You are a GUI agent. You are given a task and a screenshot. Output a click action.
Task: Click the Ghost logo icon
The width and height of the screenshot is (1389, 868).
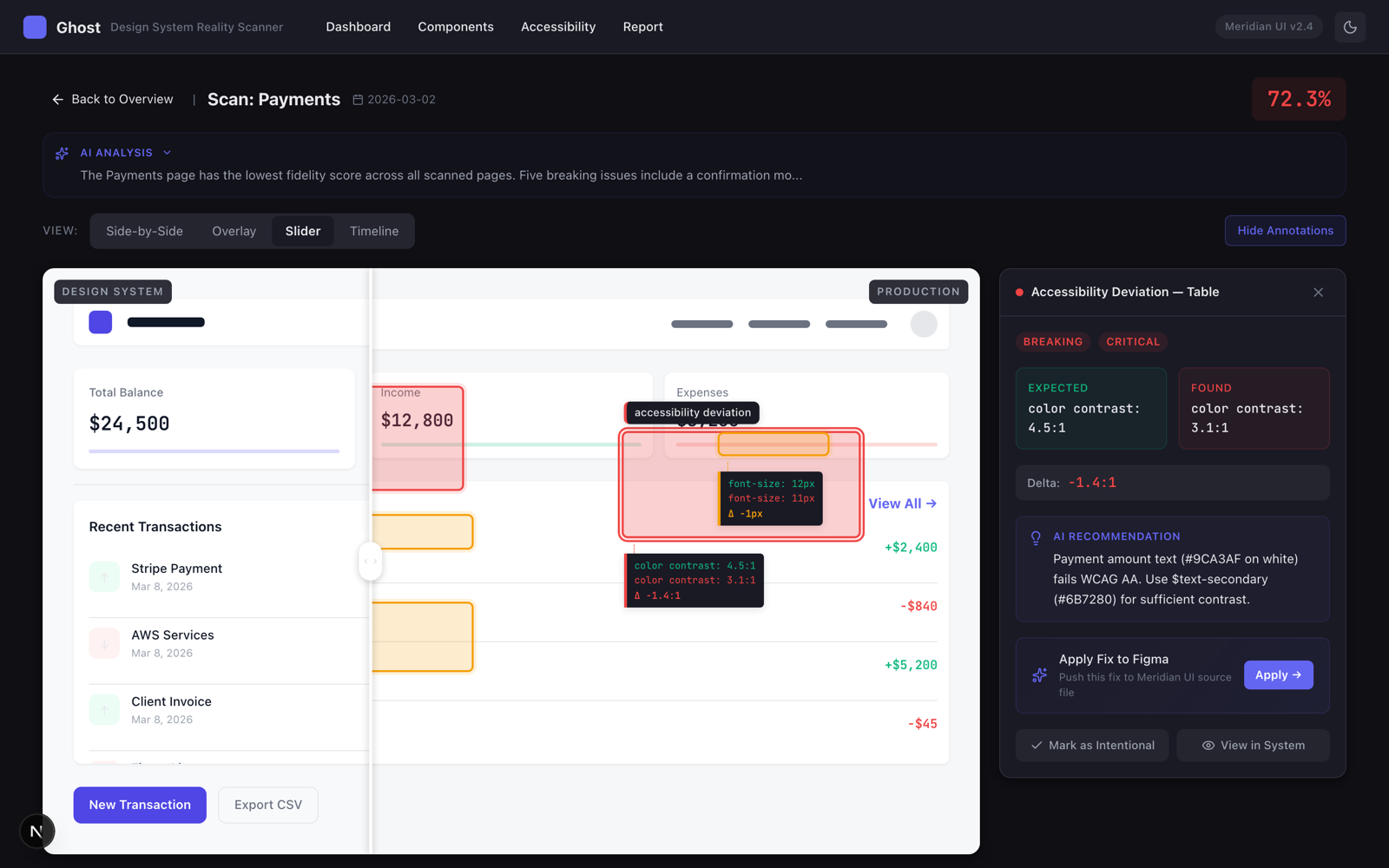pyautogui.click(x=35, y=27)
